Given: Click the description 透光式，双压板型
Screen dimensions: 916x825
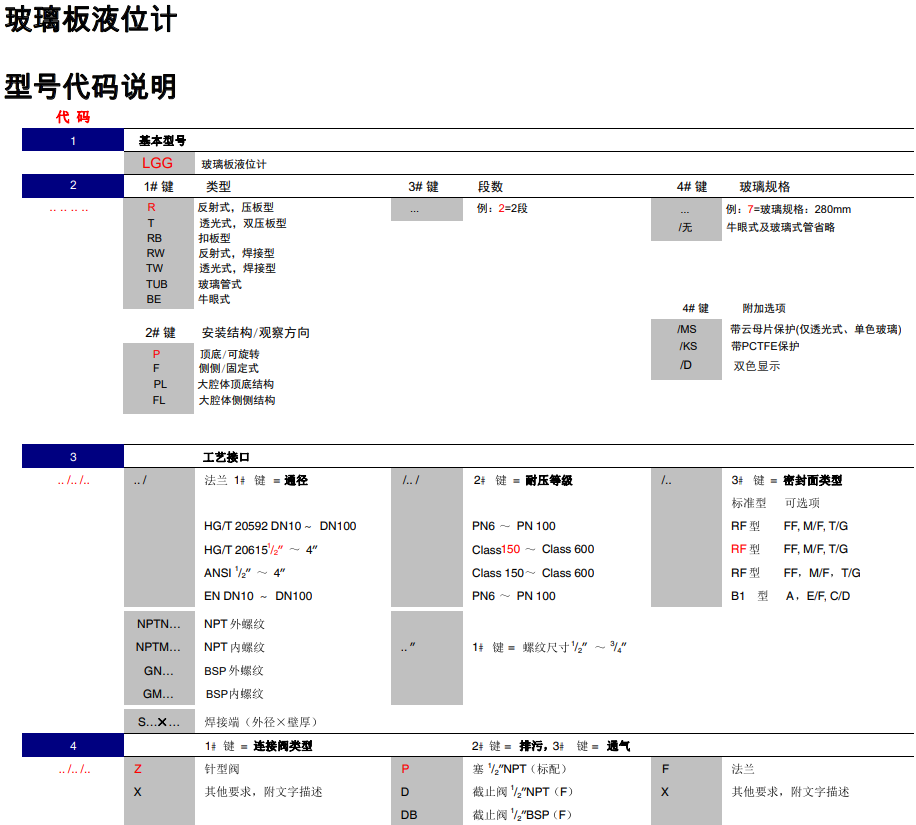Looking at the screenshot, I should (x=242, y=223).
